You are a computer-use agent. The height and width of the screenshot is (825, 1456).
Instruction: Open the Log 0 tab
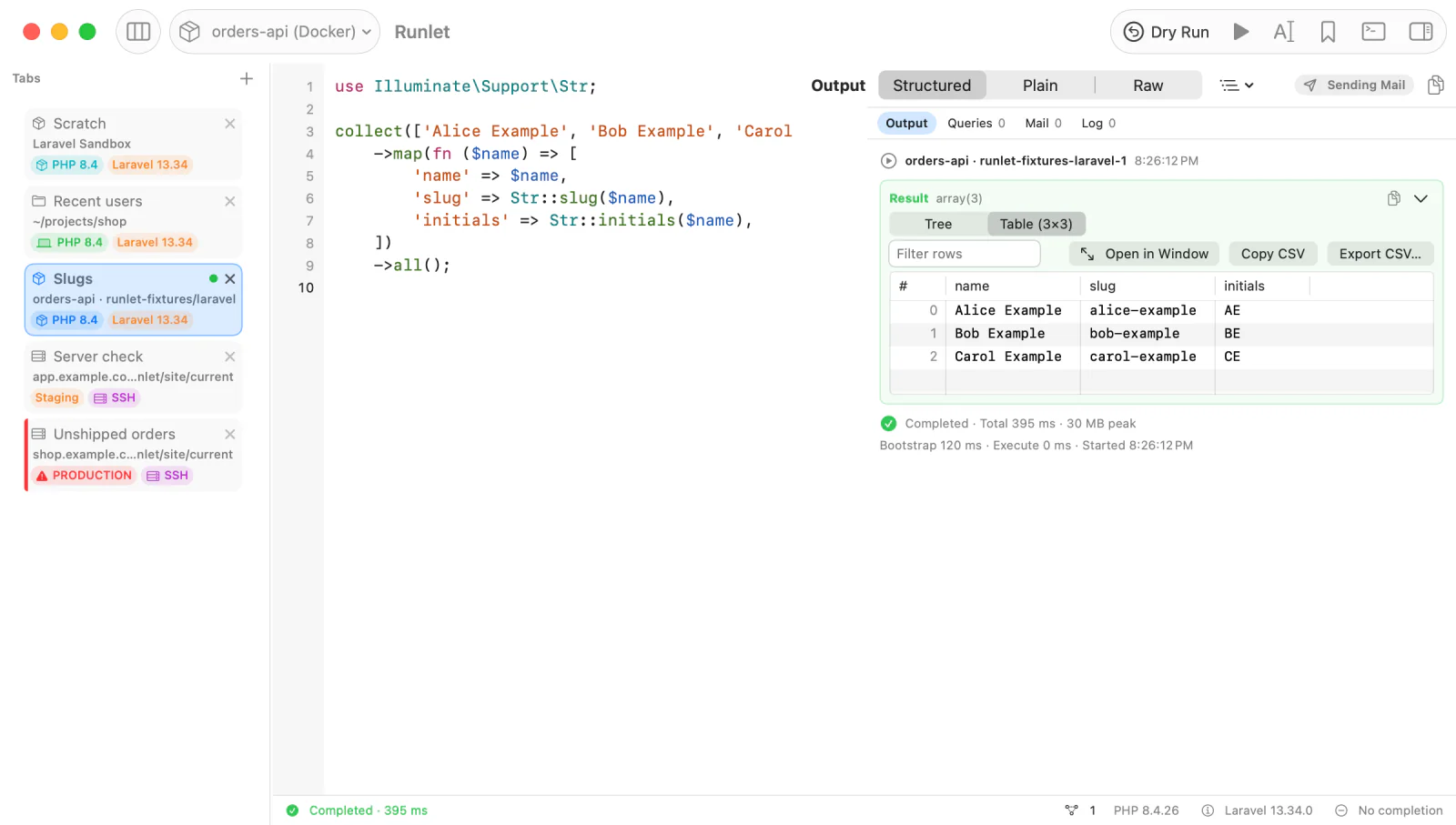pyautogui.click(x=1098, y=123)
